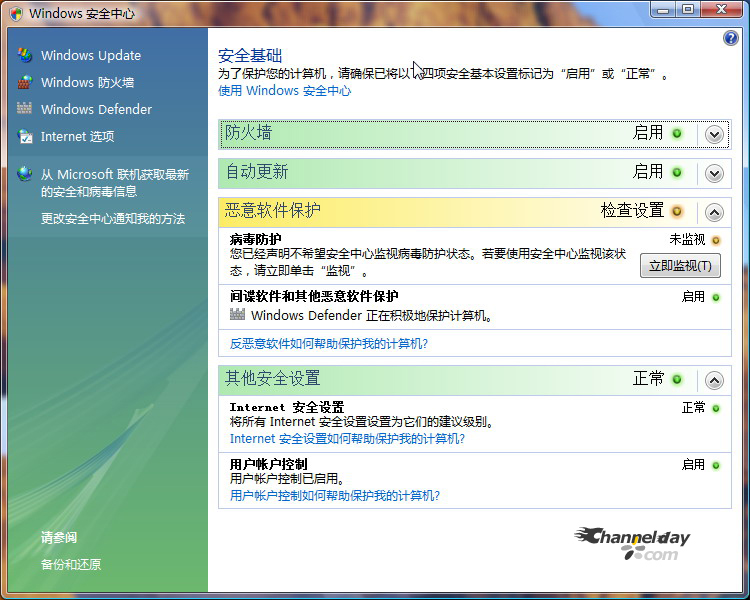The image size is (750, 600).
Task: Click 更改安全中心通知我的方法 link
Action: tap(113, 219)
